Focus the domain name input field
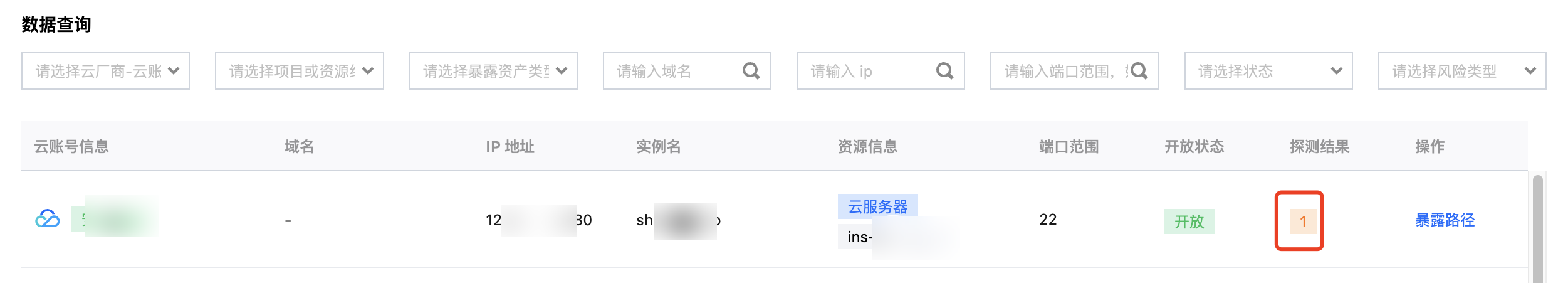1568x283 pixels. [x=674, y=72]
